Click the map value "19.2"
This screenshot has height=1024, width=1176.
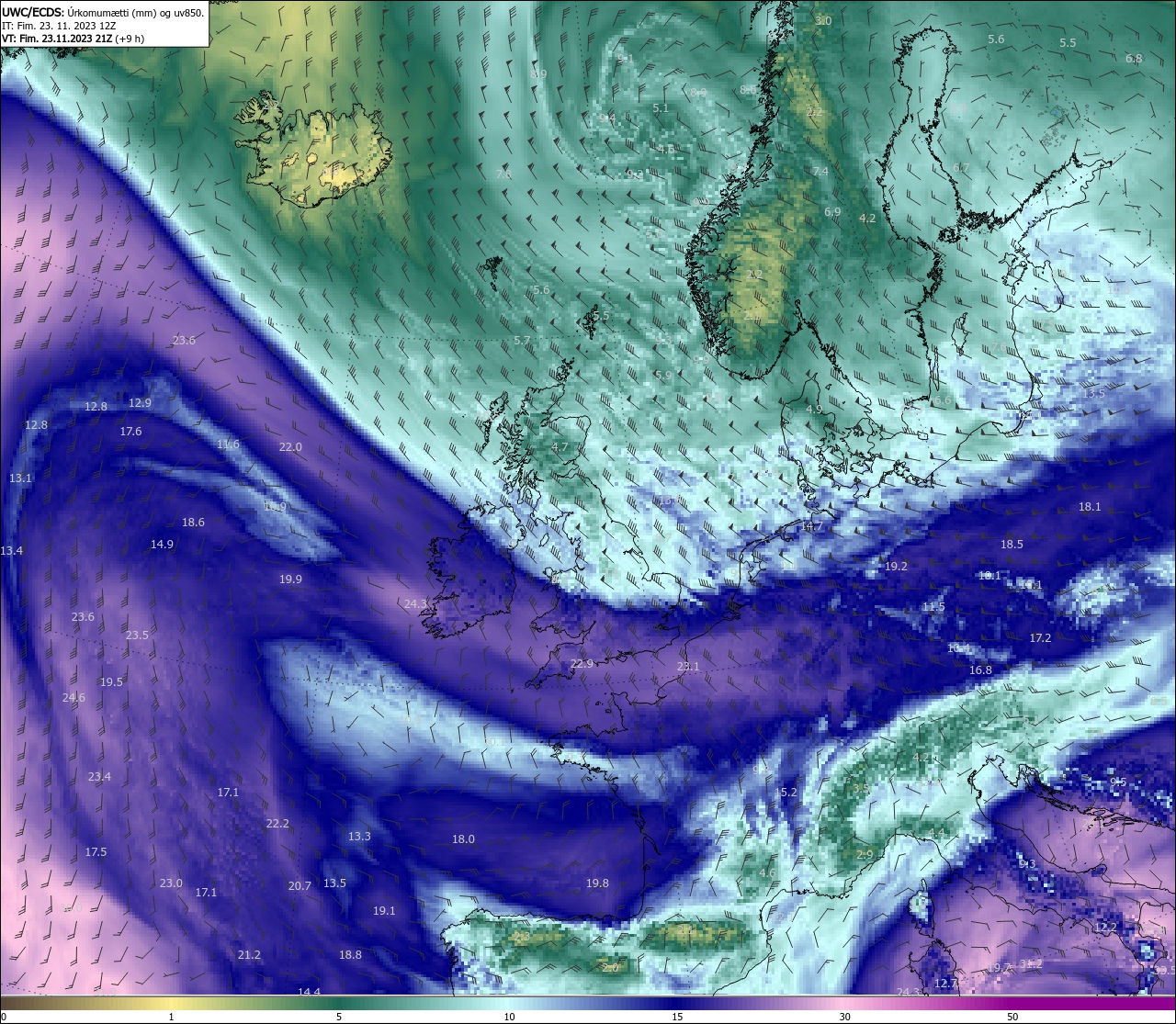[896, 566]
